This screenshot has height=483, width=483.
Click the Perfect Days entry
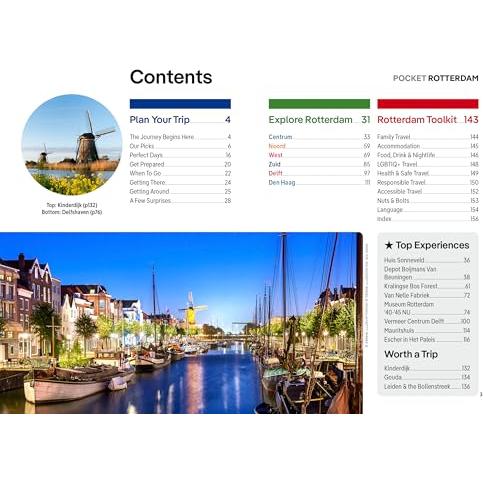pyautogui.click(x=180, y=155)
